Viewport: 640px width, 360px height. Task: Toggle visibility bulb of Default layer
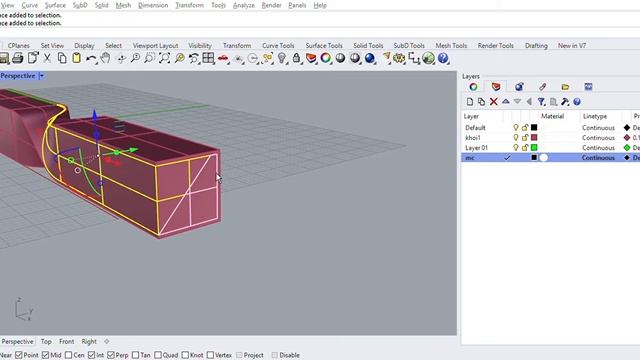tap(516, 128)
